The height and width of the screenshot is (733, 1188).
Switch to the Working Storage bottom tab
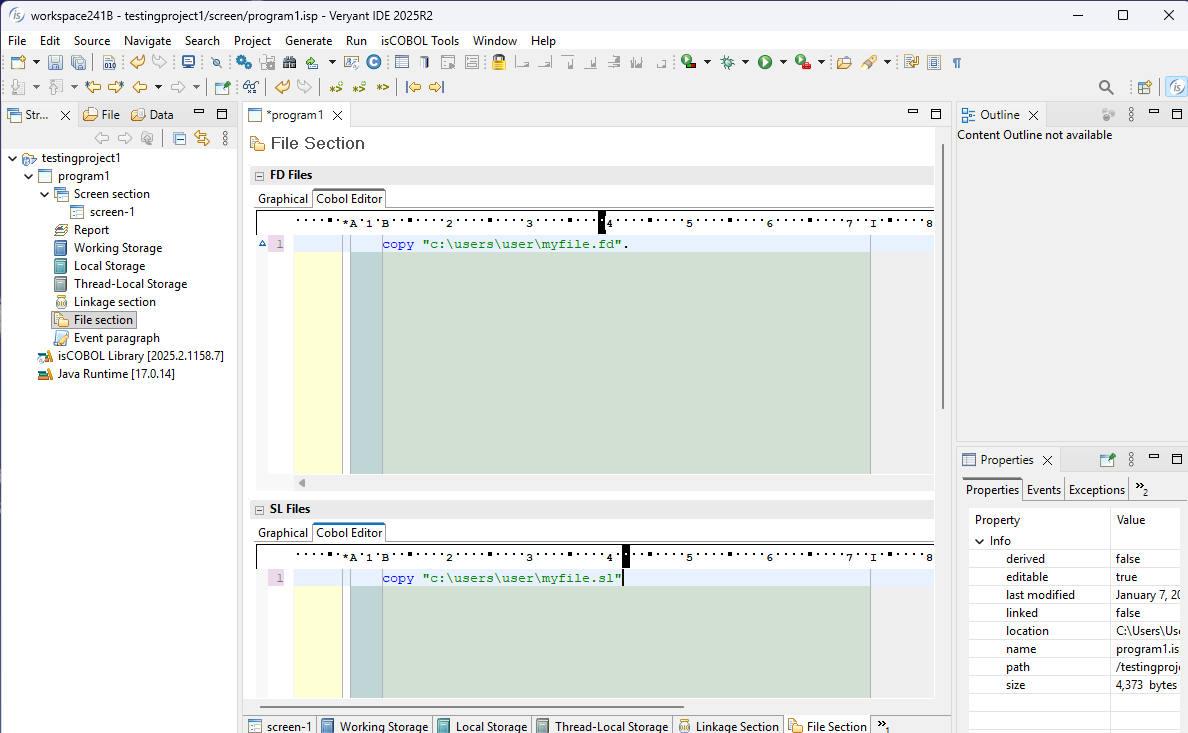click(x=376, y=726)
